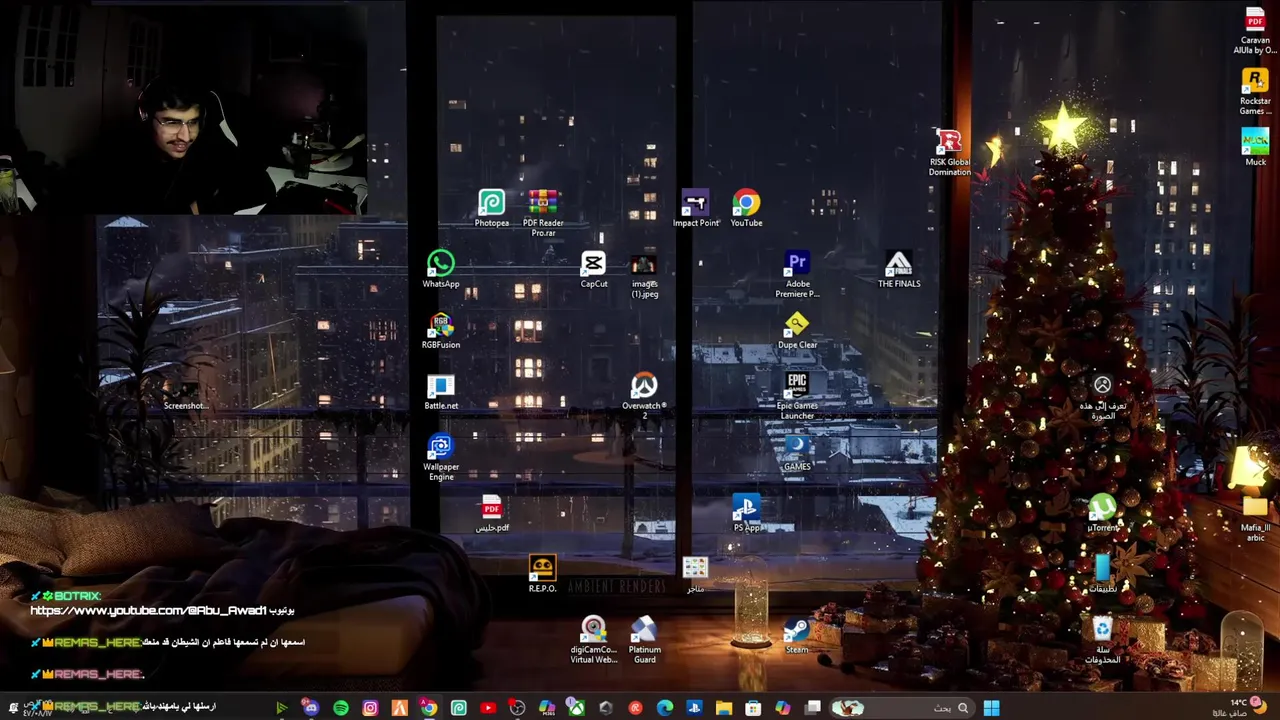
Task: Click the BOTRIX username in the chat overlay
Action: [x=77, y=596]
